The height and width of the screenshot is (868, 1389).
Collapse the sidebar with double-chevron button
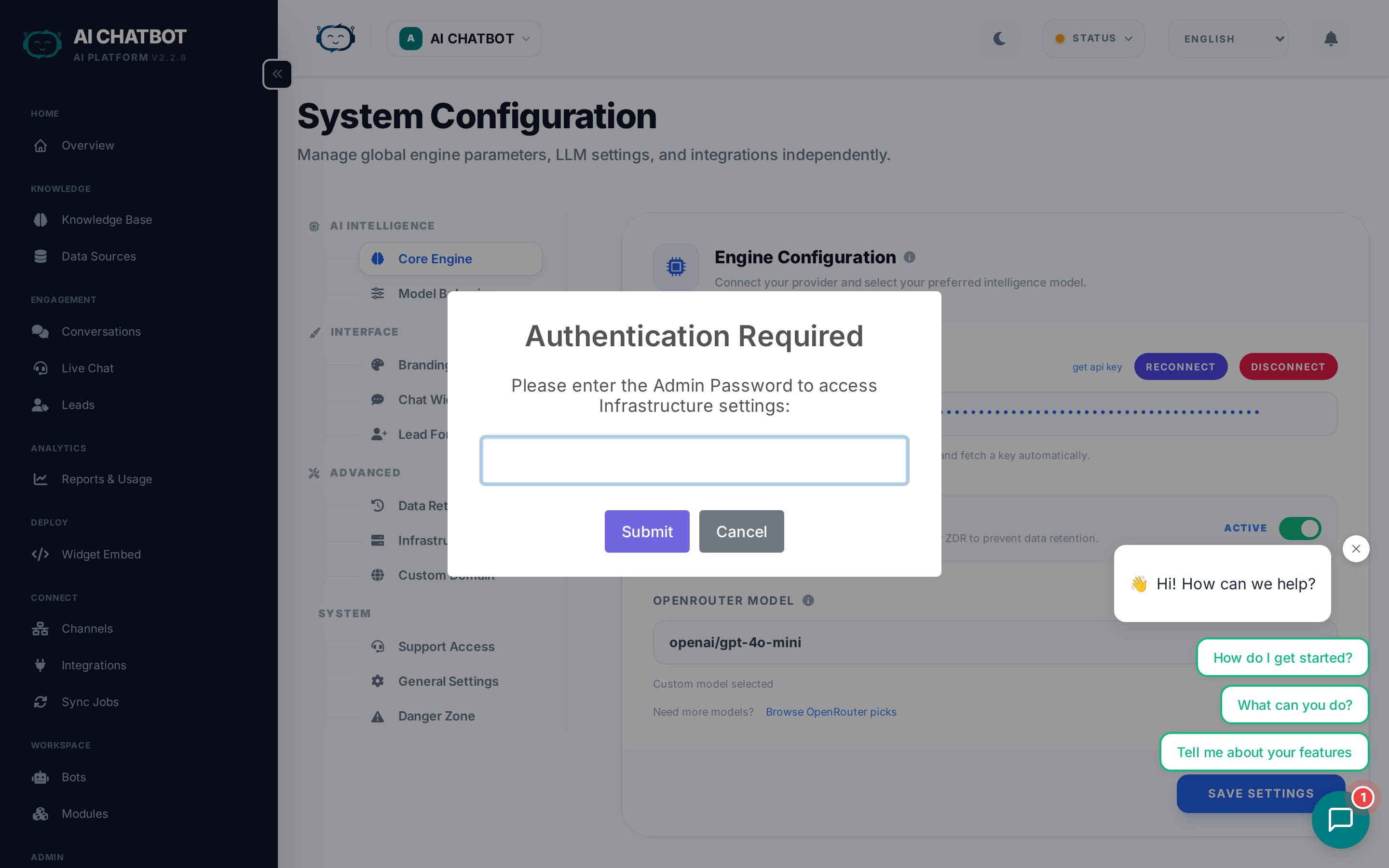coord(277,74)
